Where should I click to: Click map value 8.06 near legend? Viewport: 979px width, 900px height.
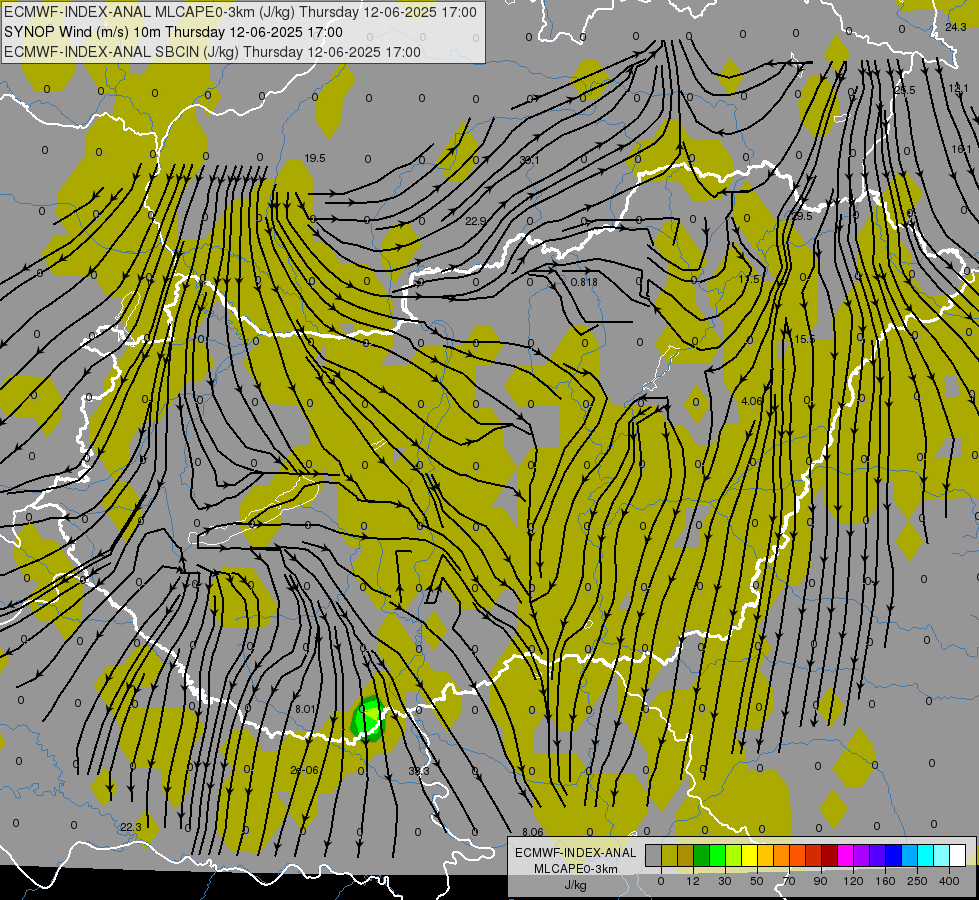[x=533, y=832]
